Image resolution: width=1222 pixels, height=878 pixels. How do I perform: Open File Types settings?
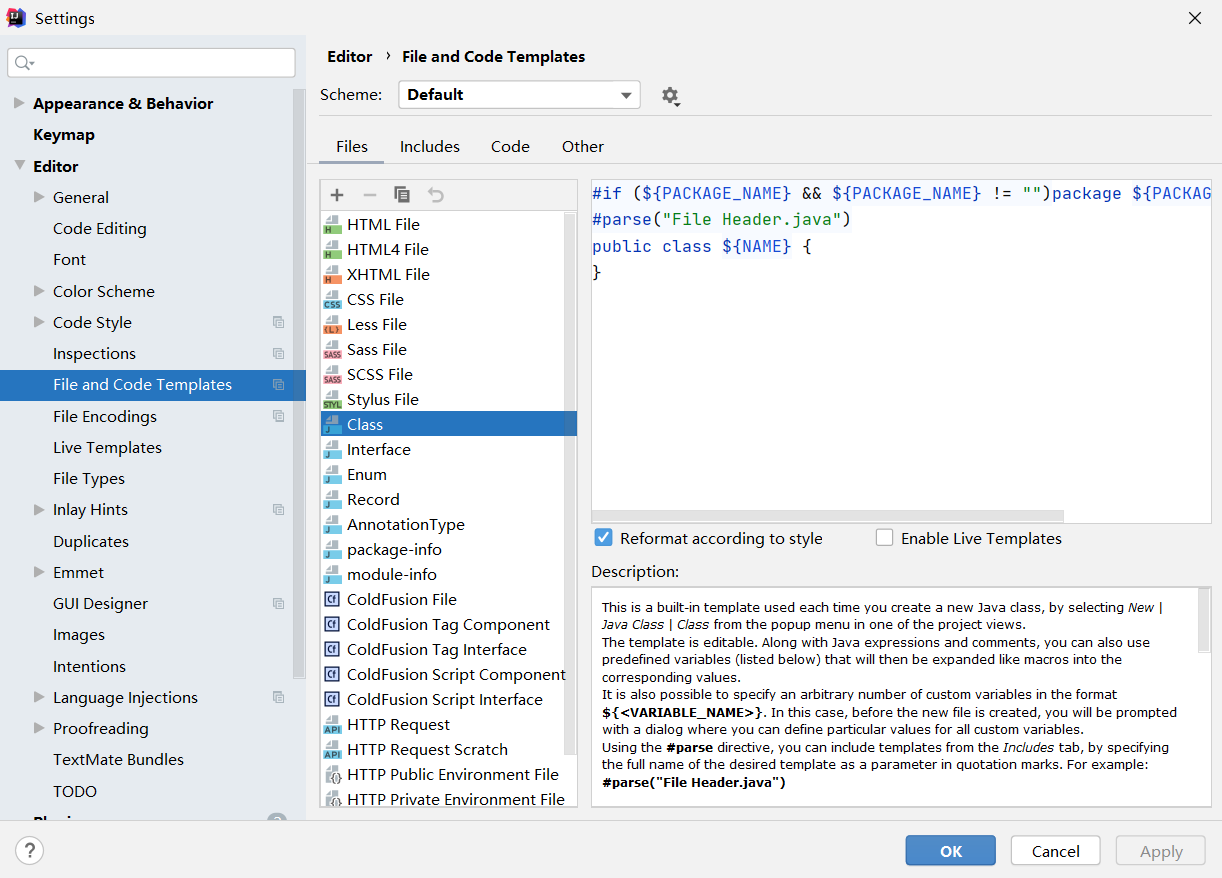click(x=89, y=478)
